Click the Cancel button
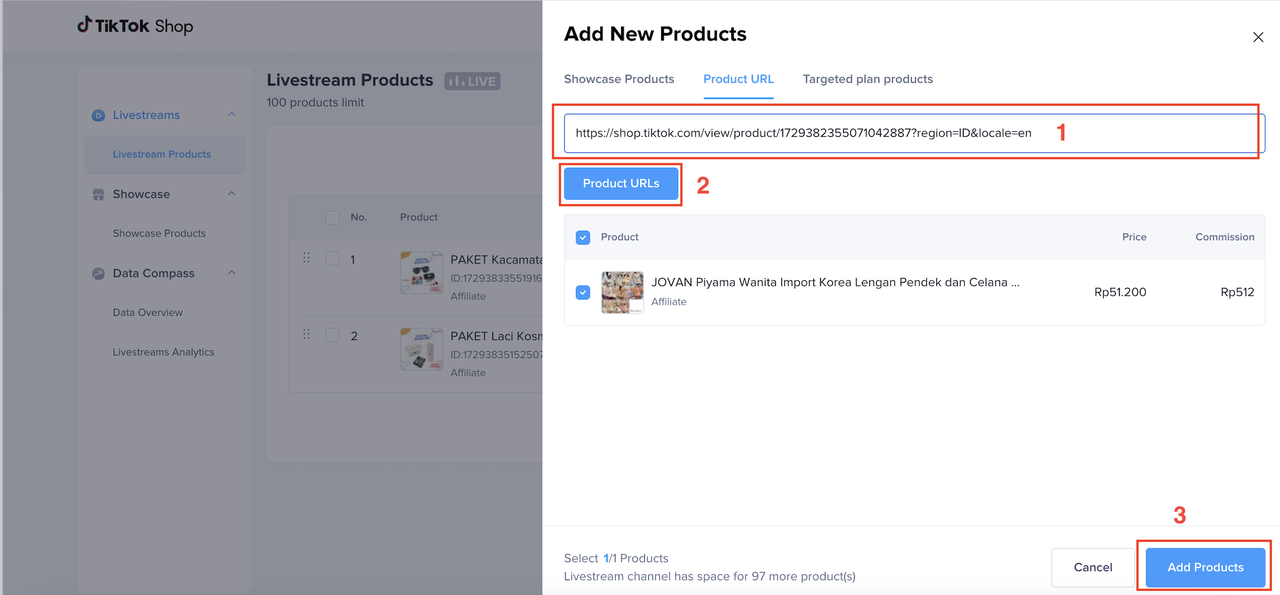The height and width of the screenshot is (595, 1280). [1092, 567]
